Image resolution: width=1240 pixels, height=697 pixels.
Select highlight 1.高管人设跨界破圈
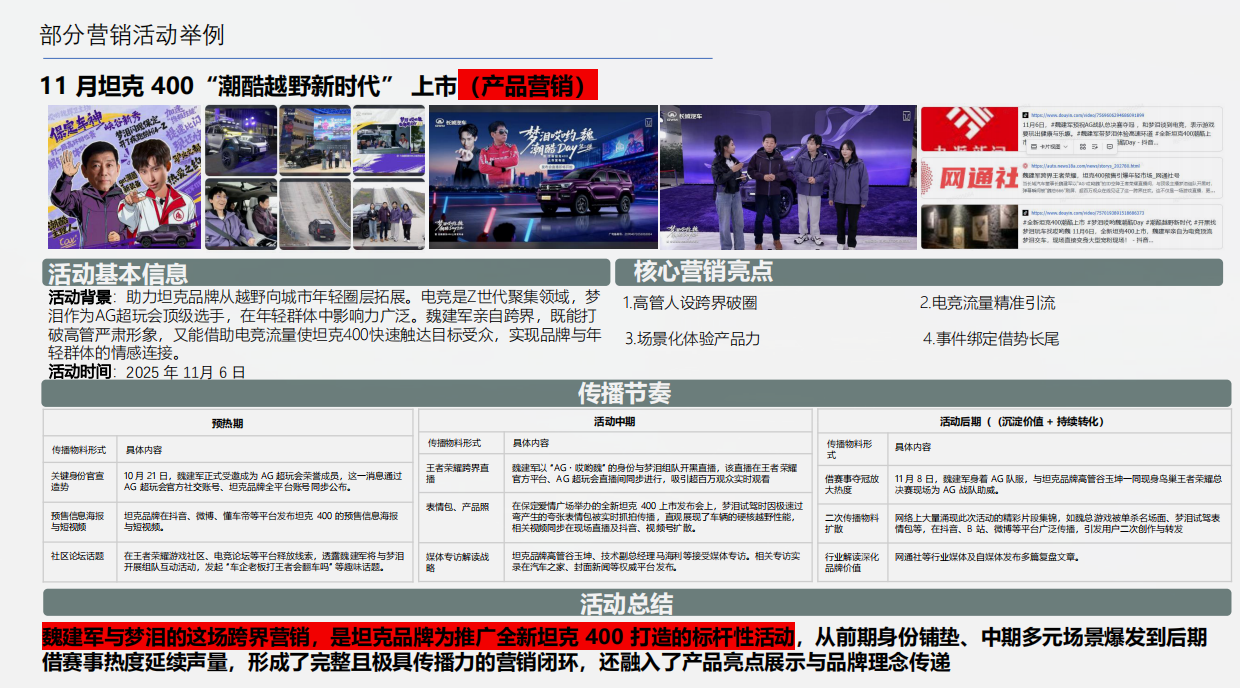point(689,303)
